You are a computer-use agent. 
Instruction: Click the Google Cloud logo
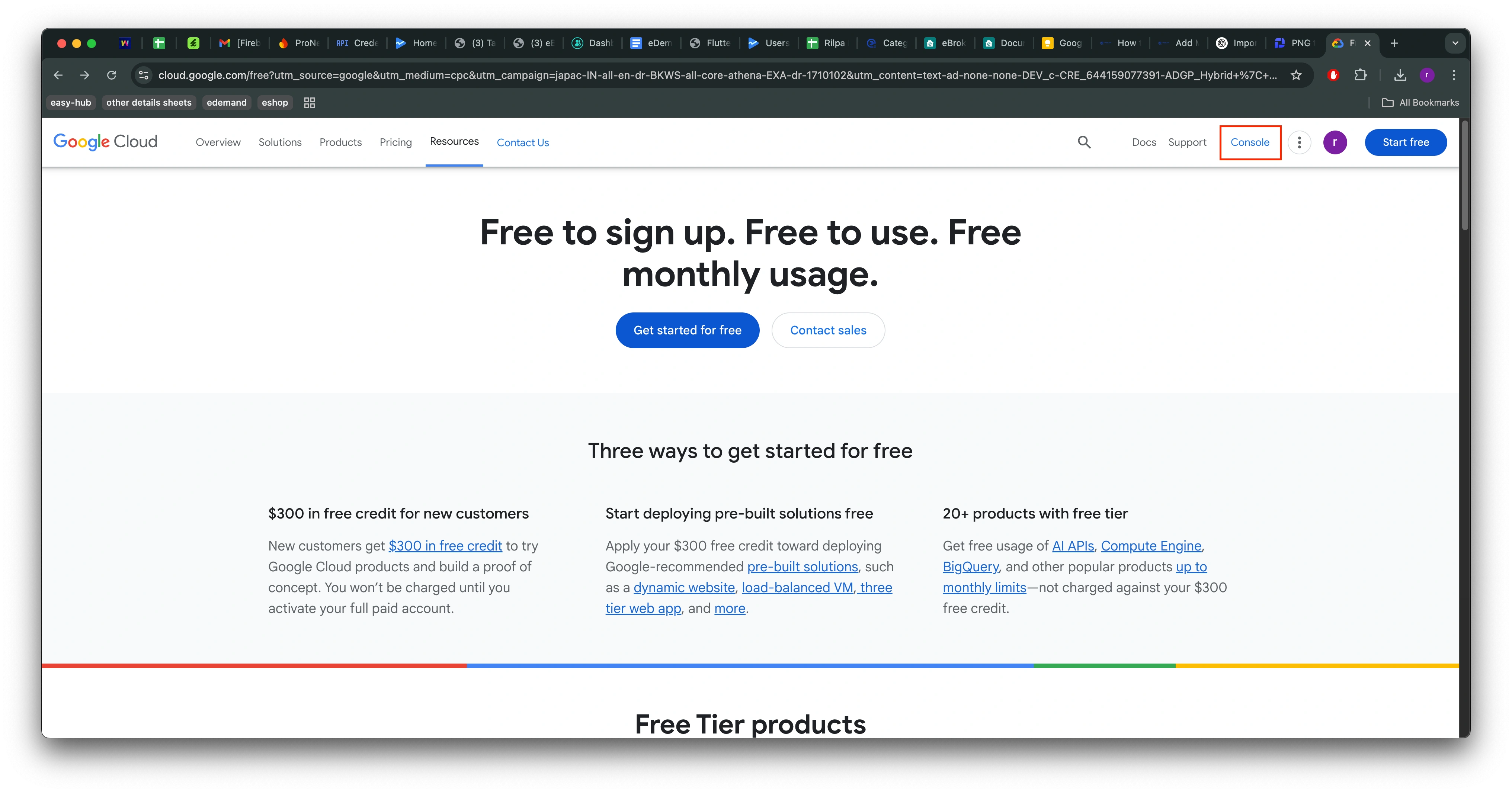tap(106, 141)
